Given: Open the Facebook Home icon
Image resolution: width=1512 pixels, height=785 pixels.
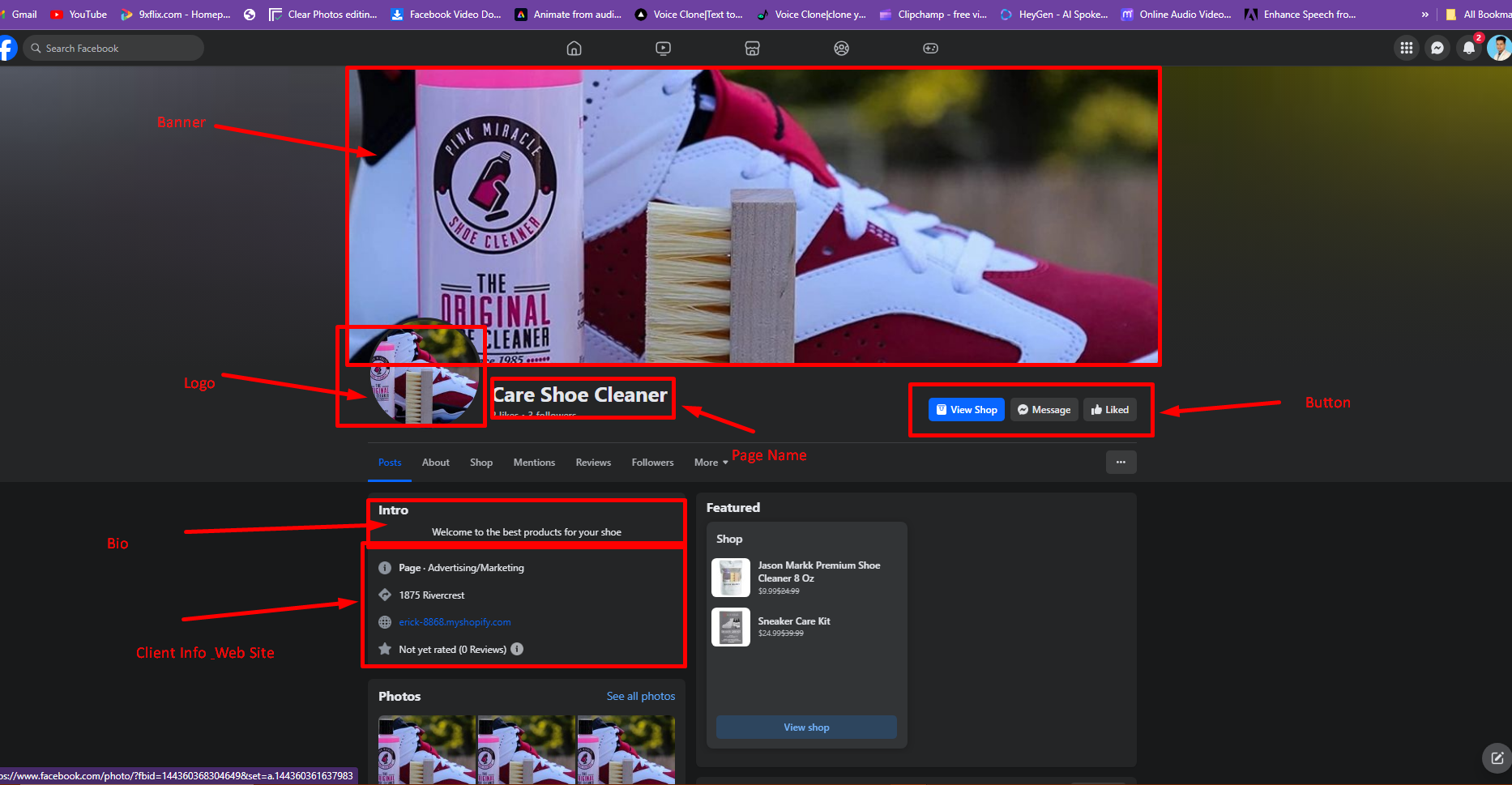Looking at the screenshot, I should 574,49.
